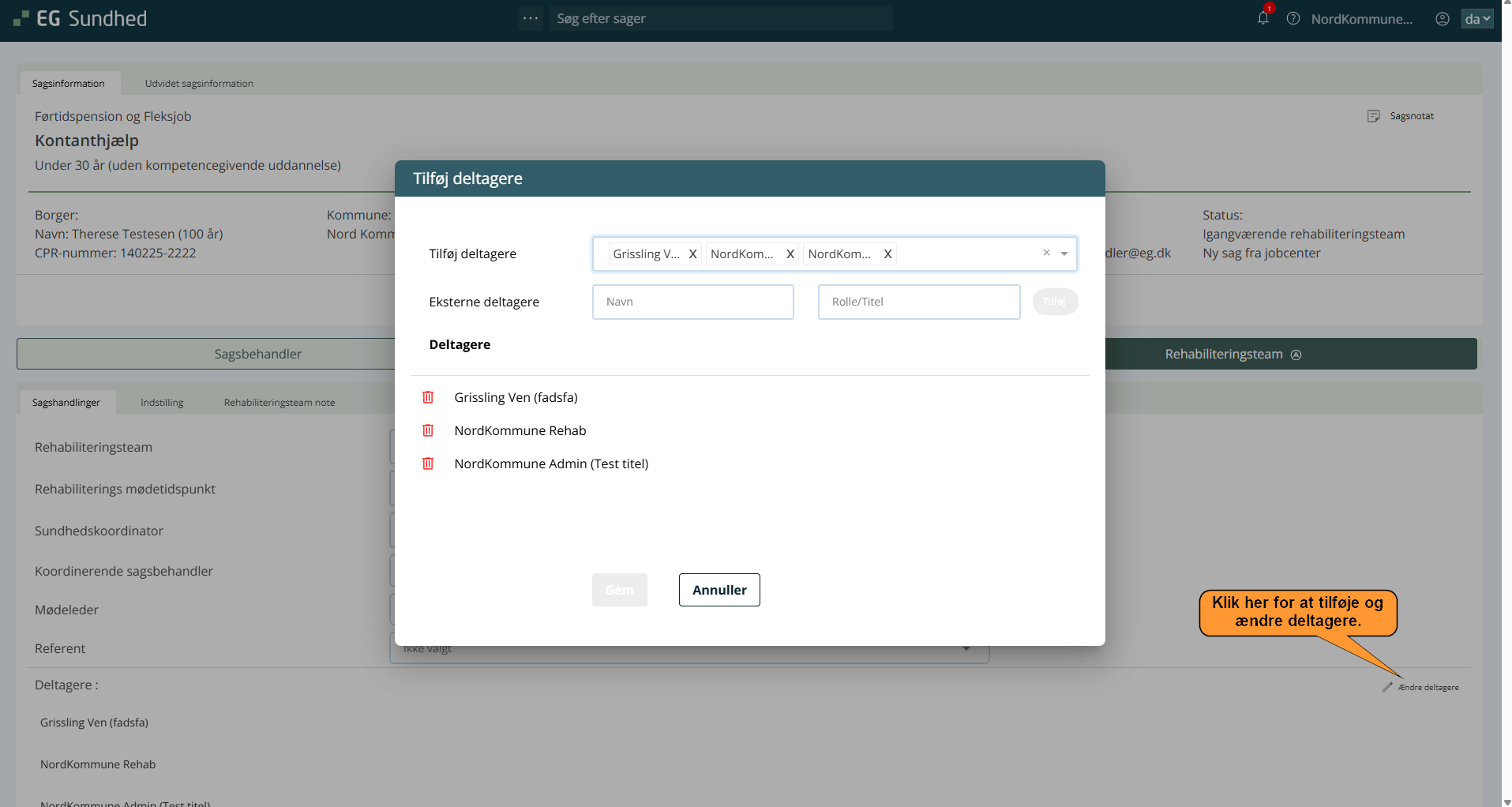Viewport: 1512px width, 807px height.
Task: Click Ændre deltagere link
Action: [1428, 688]
